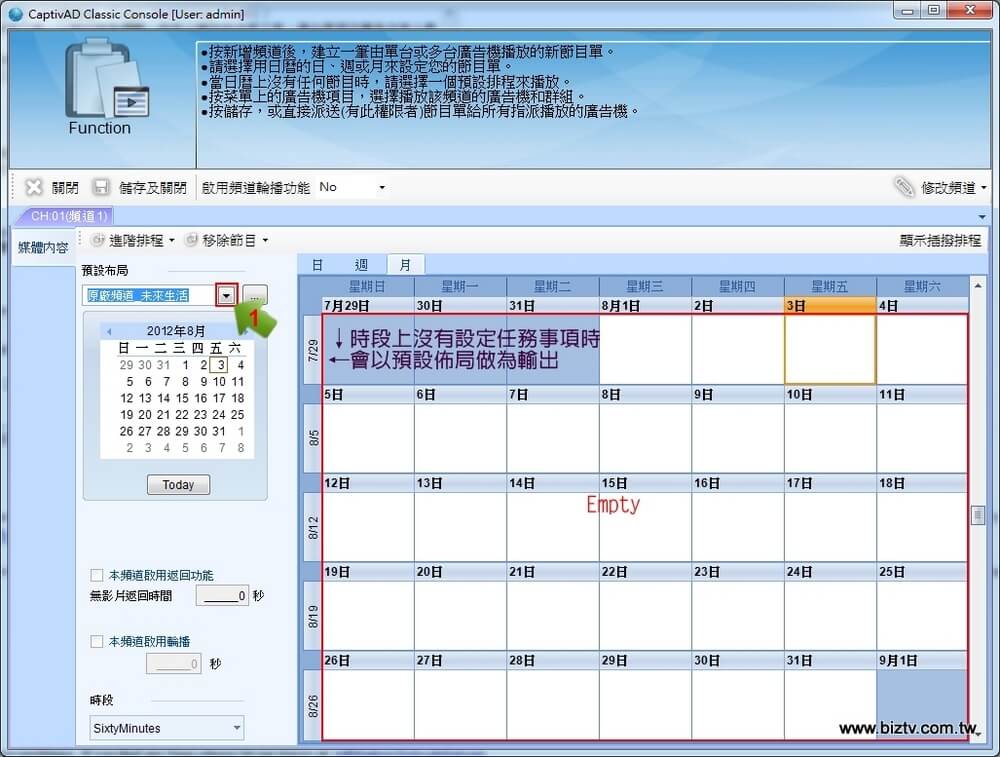Open the 啟用頻道輪播功能 No dropdown
This screenshot has width=1000, height=757.
click(352, 187)
